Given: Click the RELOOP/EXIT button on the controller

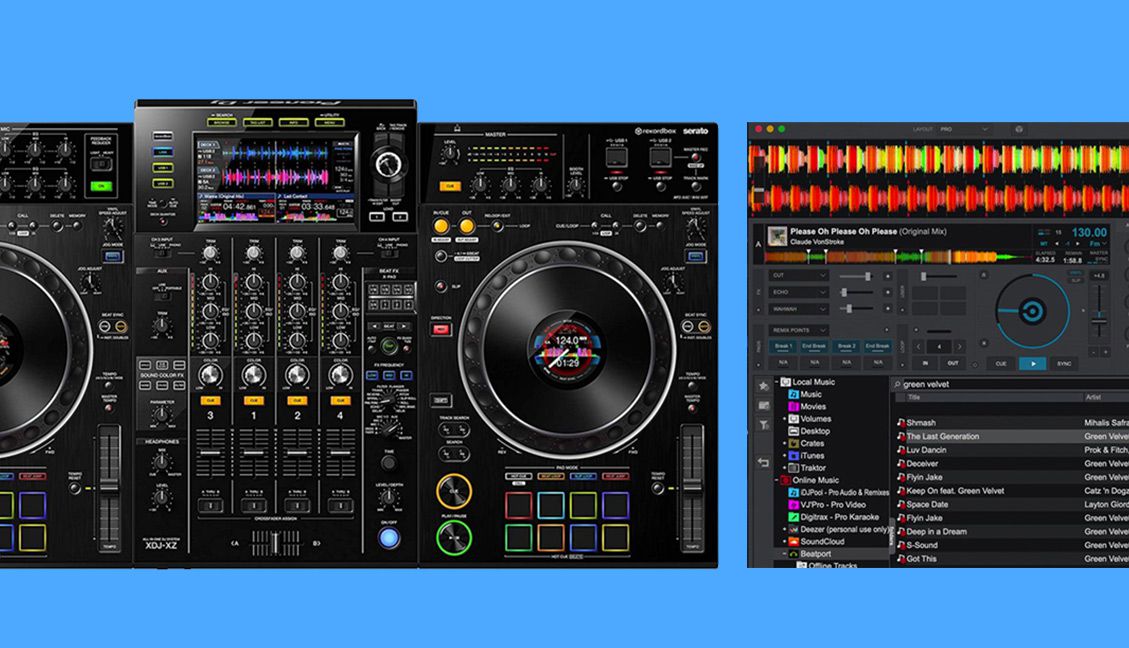Looking at the screenshot, I should click(496, 226).
